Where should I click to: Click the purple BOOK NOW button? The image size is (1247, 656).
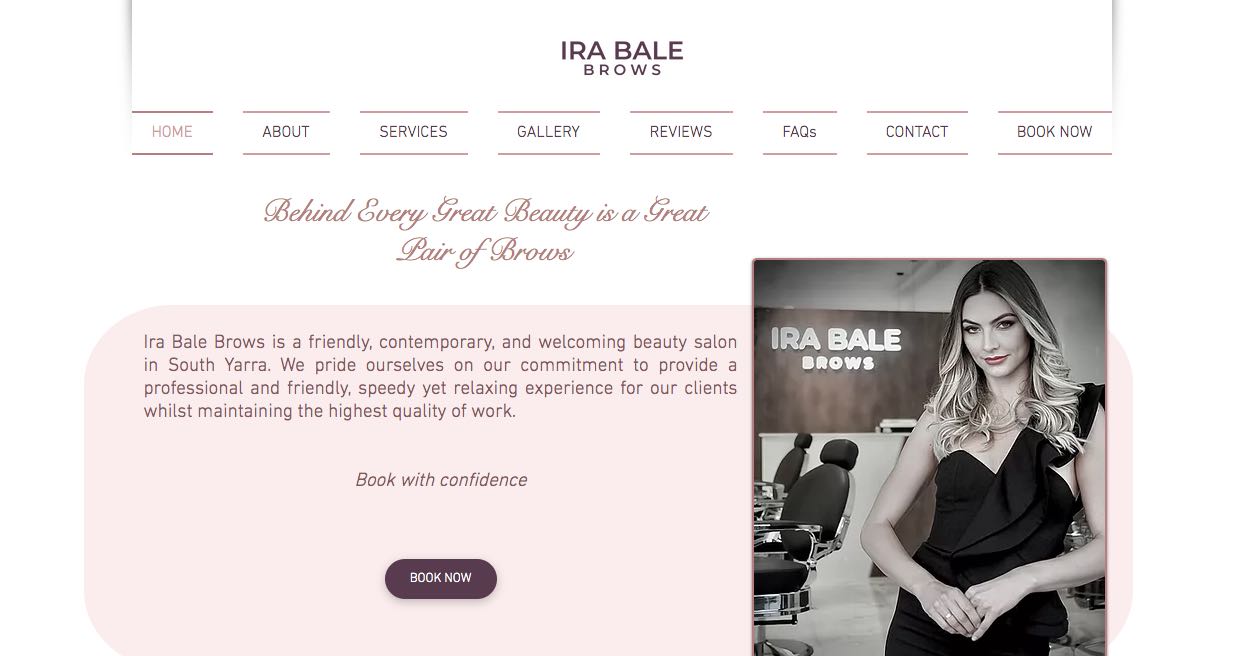point(441,579)
